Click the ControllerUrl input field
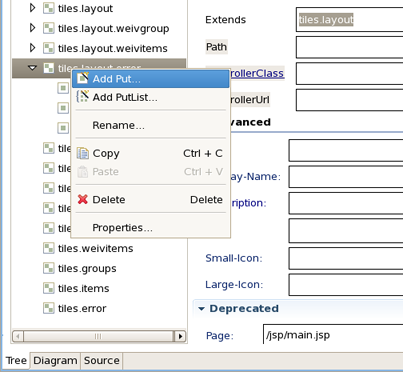 (x=349, y=100)
